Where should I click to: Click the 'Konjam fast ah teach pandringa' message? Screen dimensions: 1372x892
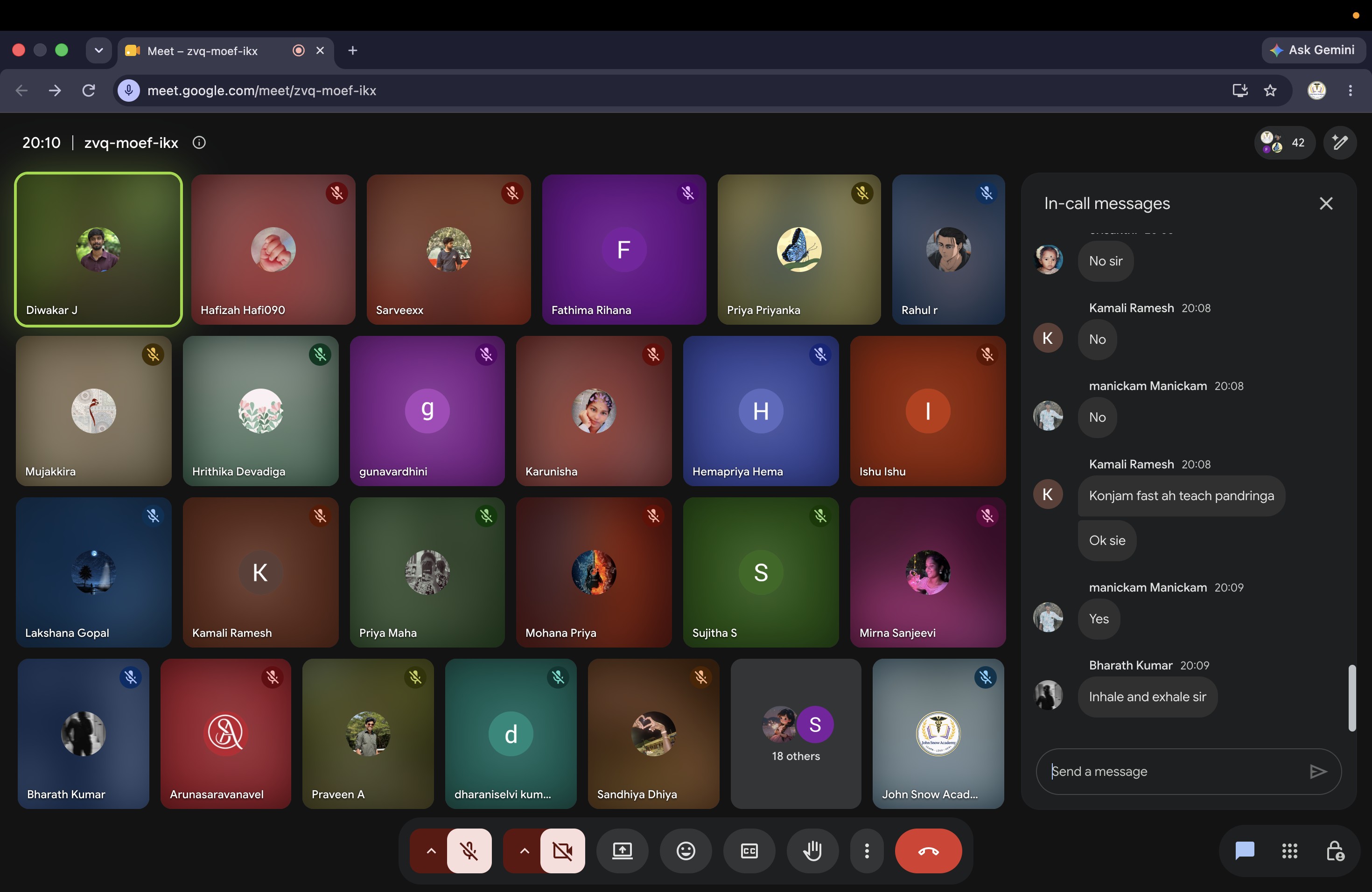[1181, 495]
